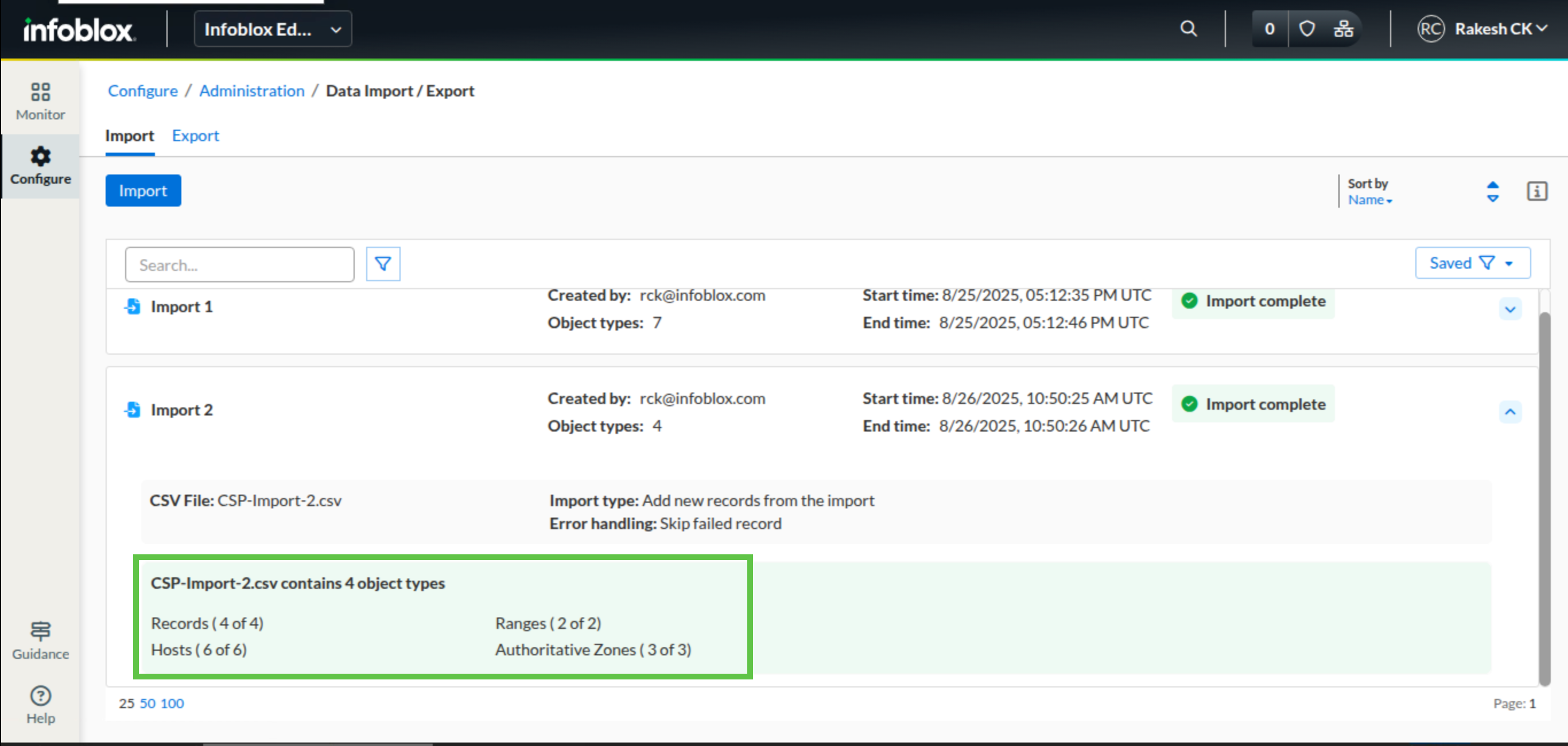The width and height of the screenshot is (1568, 746).
Task: Click the Configure gear icon
Action: (x=40, y=157)
